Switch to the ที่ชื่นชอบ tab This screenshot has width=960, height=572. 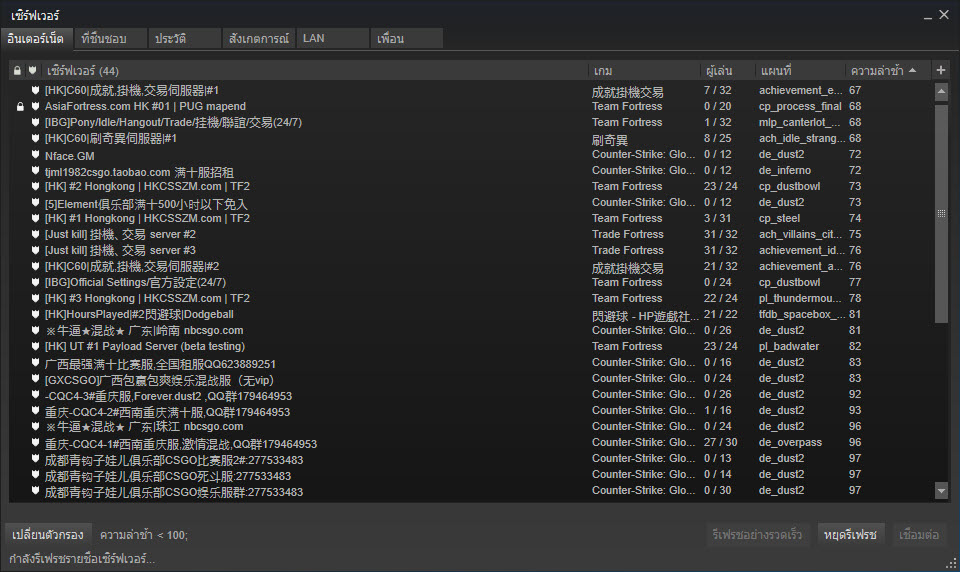coord(110,39)
